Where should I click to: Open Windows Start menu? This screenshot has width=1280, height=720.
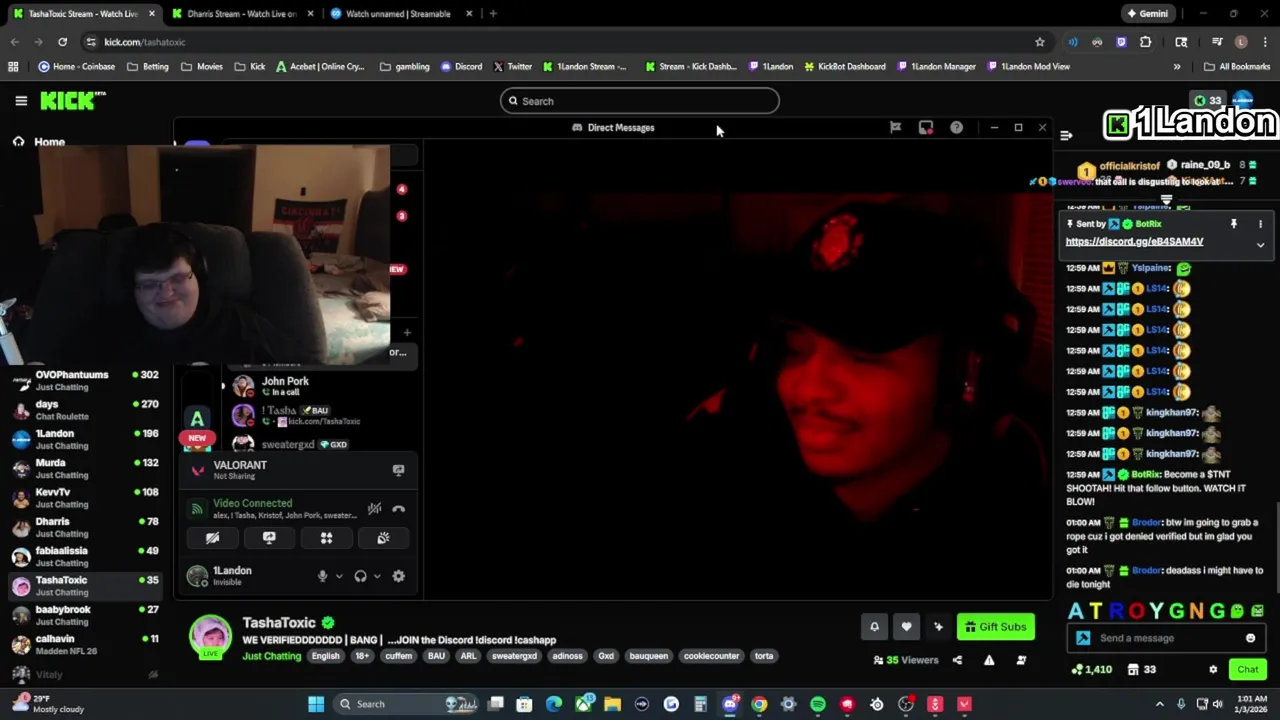[x=316, y=704]
